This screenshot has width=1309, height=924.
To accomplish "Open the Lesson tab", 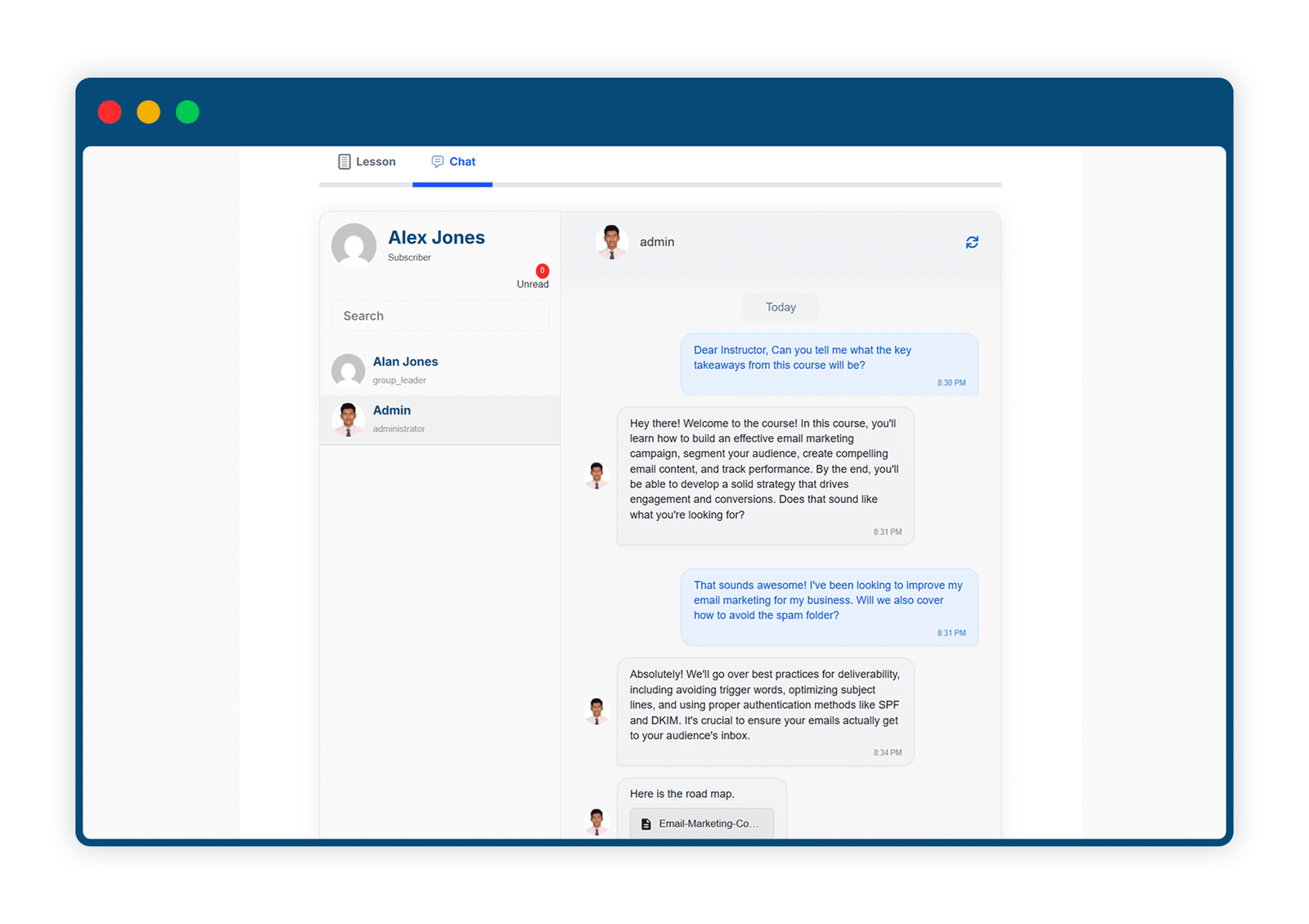I will pyautogui.click(x=367, y=162).
